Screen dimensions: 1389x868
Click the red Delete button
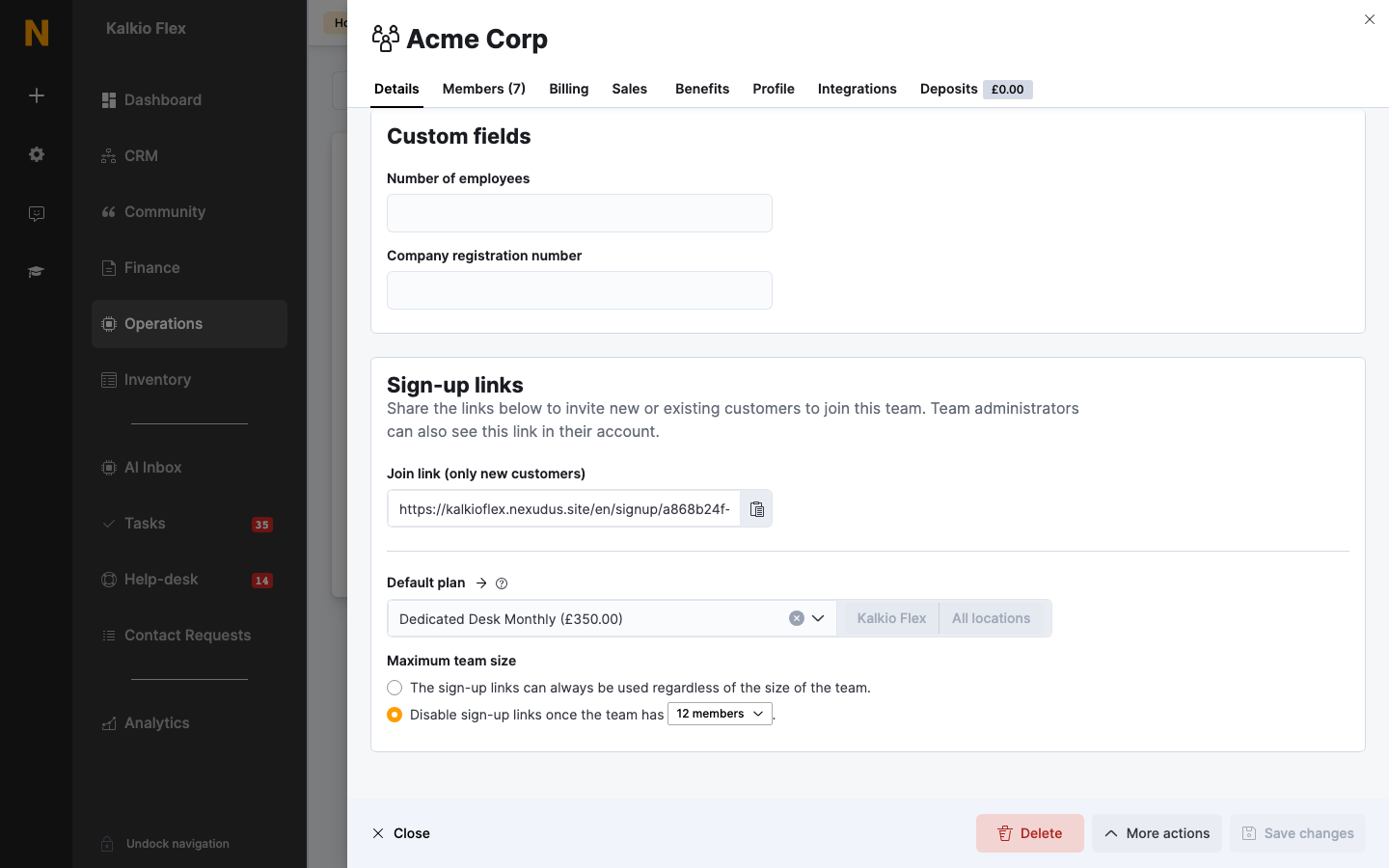coord(1030,833)
